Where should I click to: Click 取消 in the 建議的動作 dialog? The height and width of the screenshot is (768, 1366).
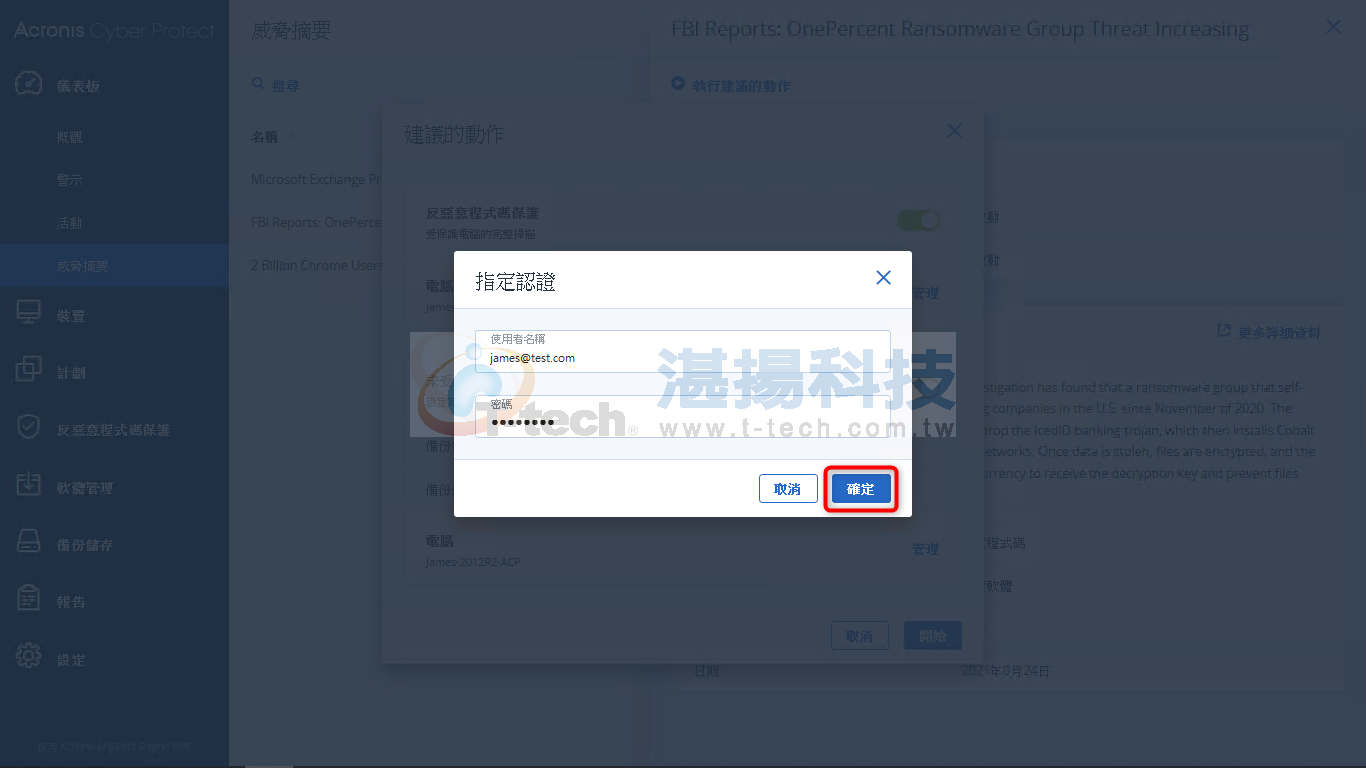coord(859,636)
